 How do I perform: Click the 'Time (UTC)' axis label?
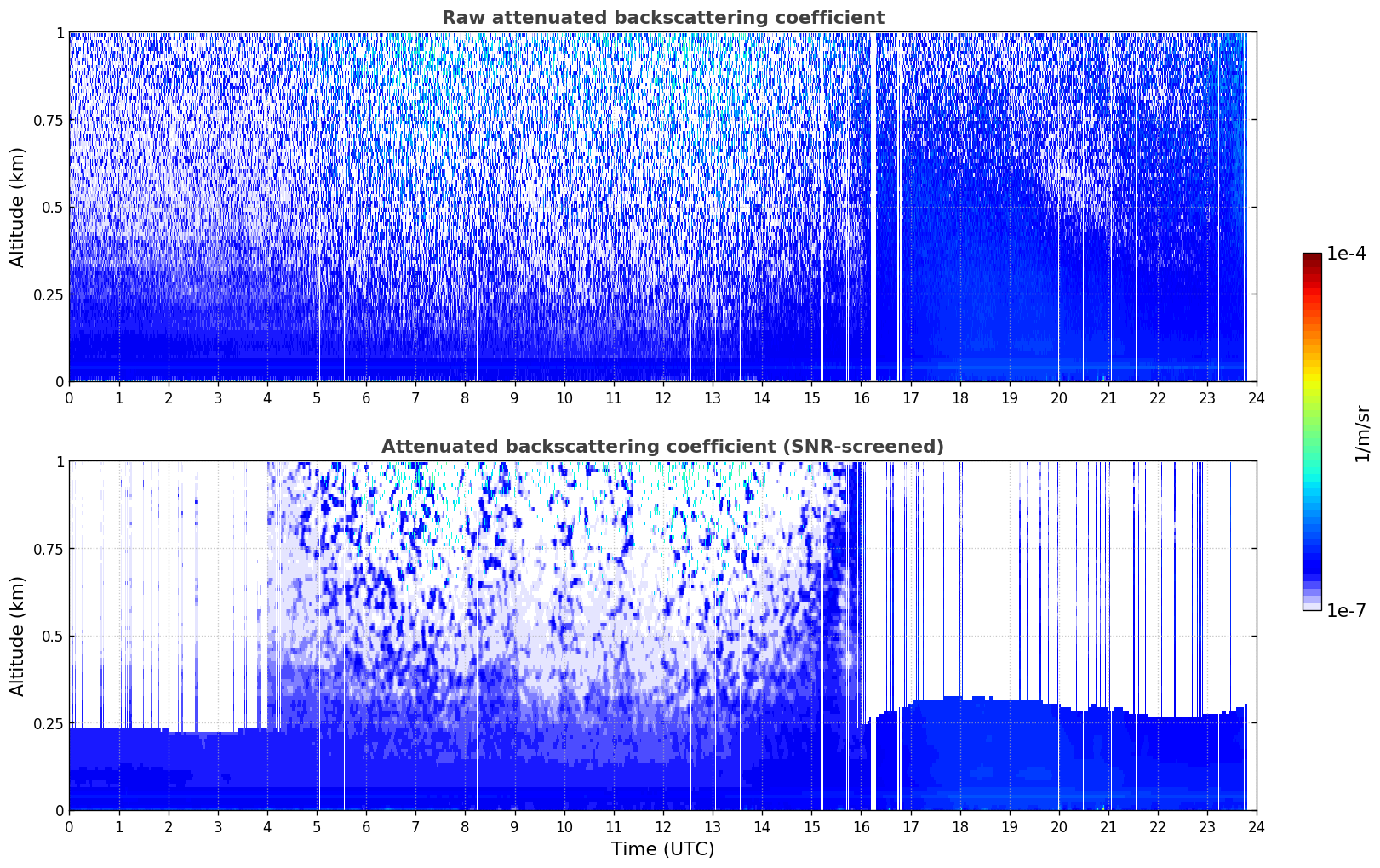coord(662,849)
